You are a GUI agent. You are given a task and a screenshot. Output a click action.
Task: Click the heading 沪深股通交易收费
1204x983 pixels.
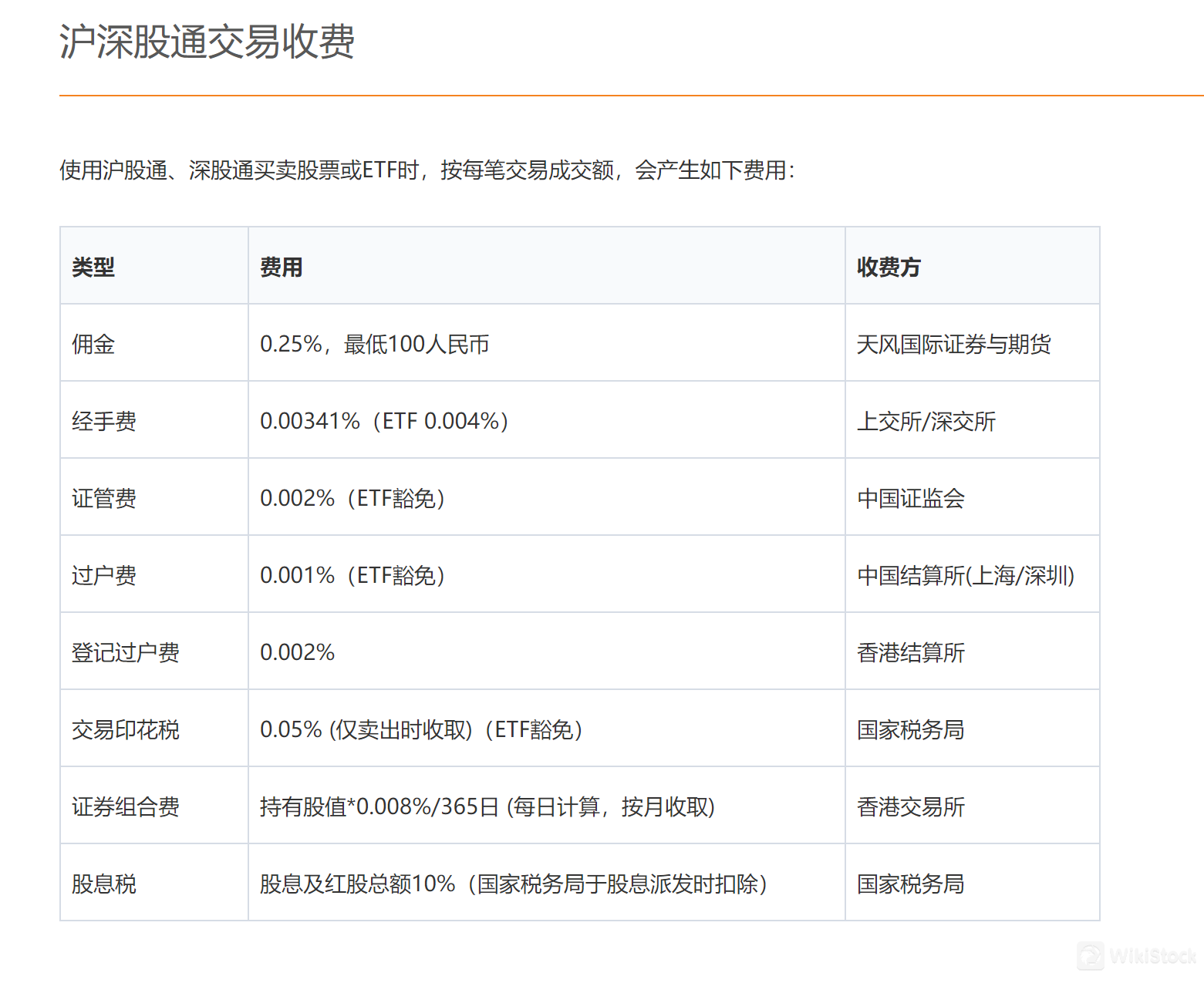pyautogui.click(x=207, y=42)
